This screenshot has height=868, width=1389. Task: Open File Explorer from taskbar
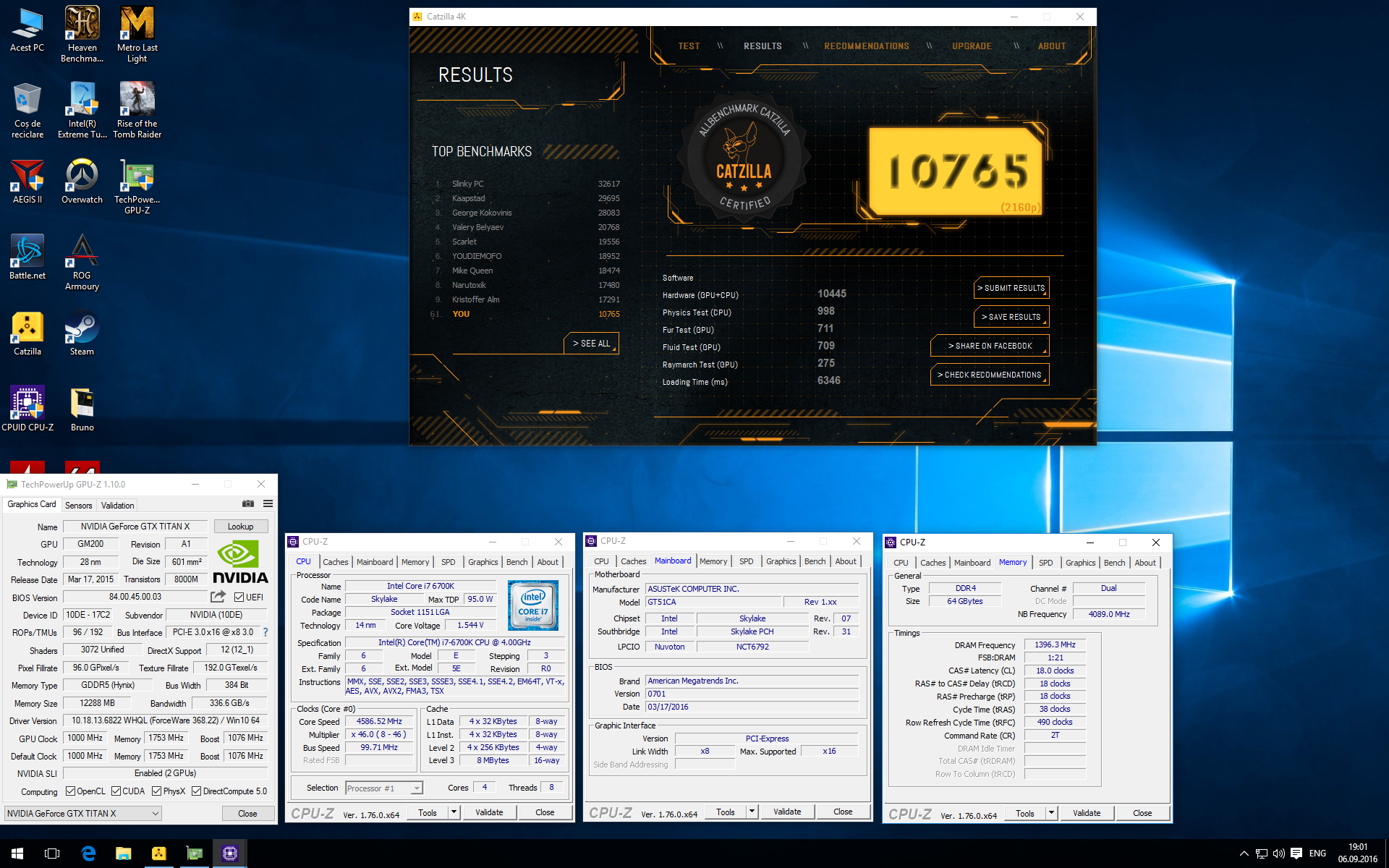tap(123, 854)
